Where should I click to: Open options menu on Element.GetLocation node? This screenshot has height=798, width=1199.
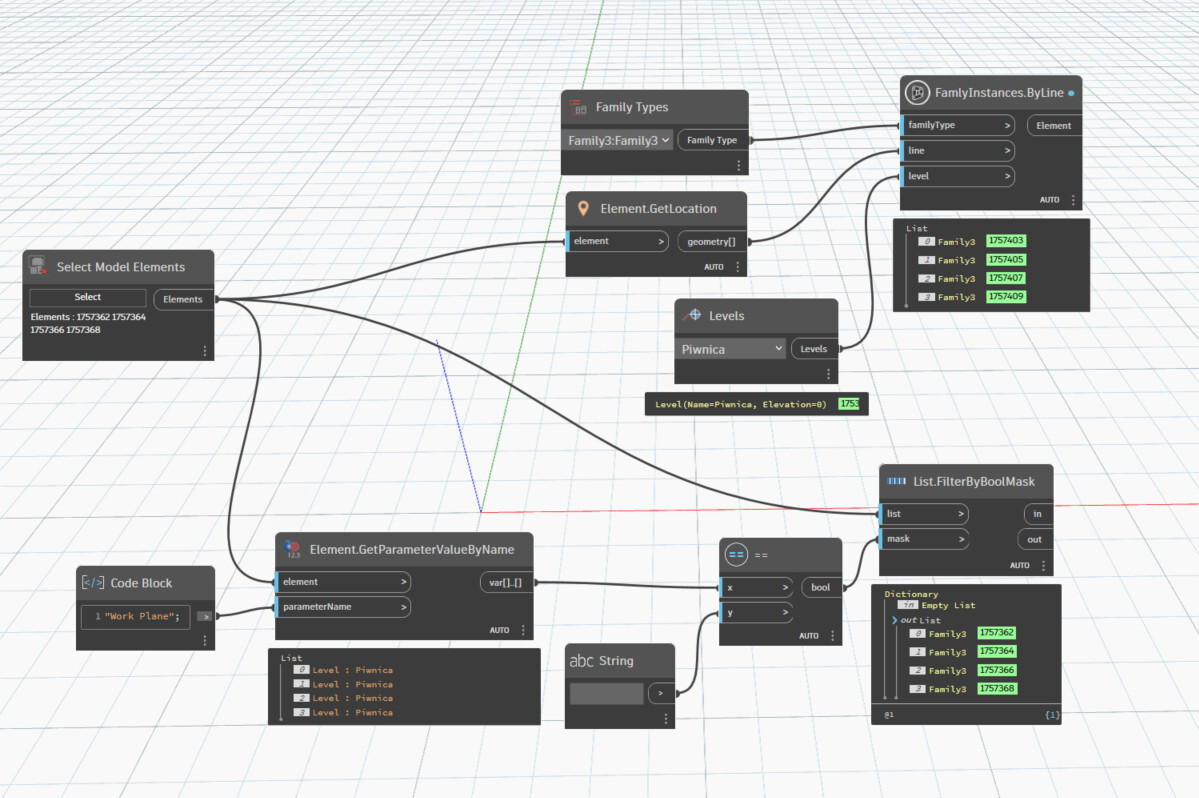pyautogui.click(x=737, y=267)
